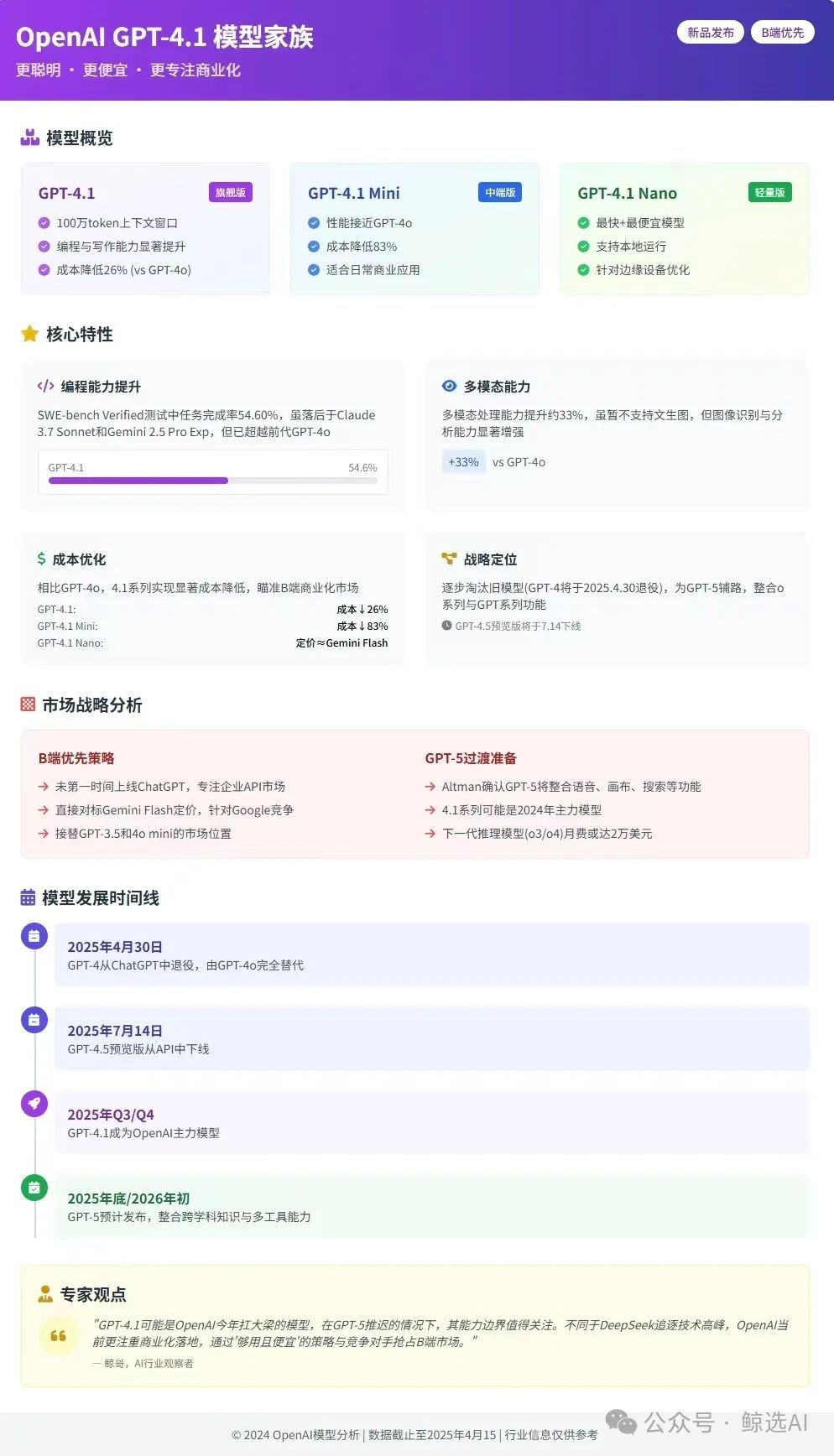Click the vs GPT-4o label

coord(519,462)
